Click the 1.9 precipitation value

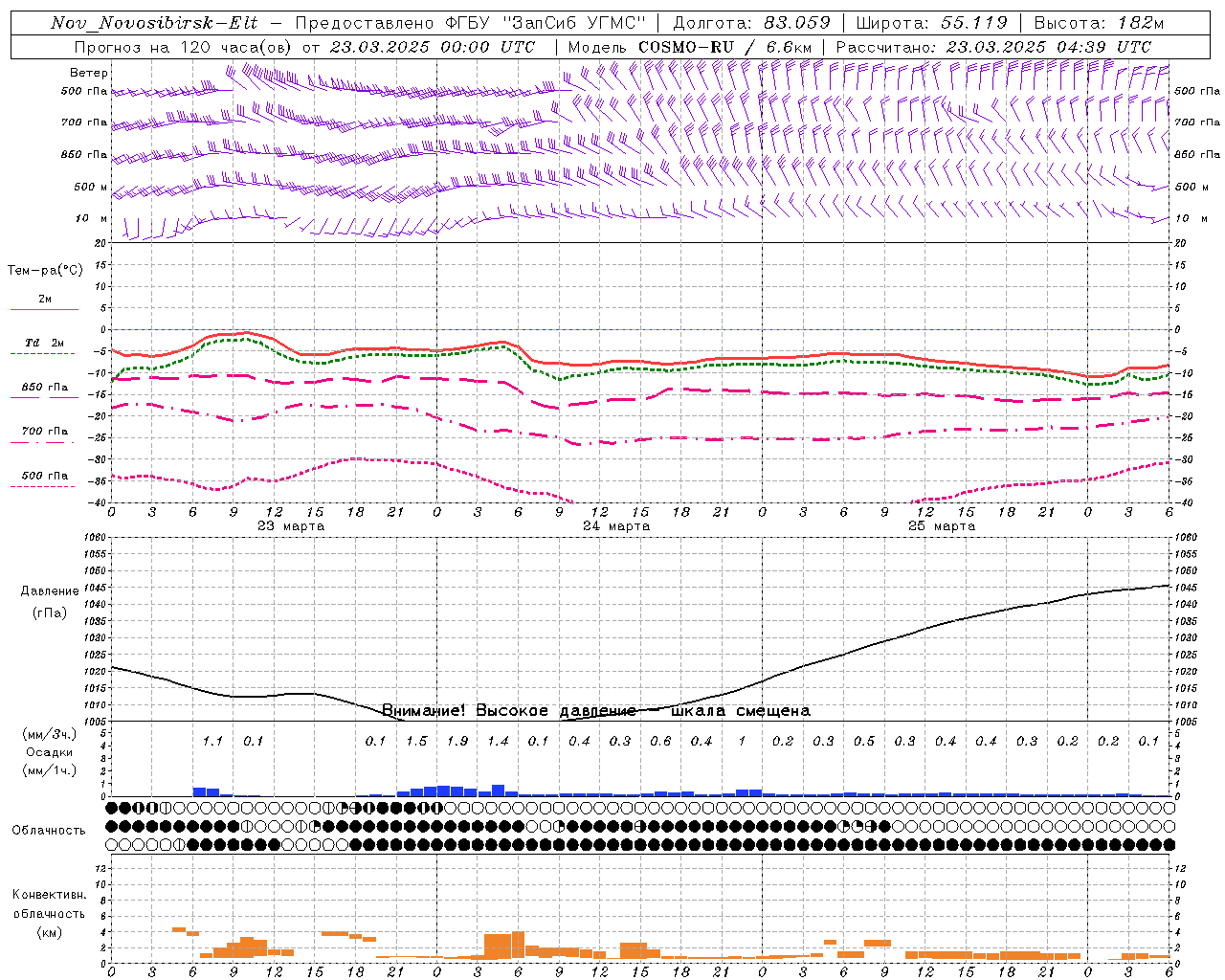(x=457, y=741)
